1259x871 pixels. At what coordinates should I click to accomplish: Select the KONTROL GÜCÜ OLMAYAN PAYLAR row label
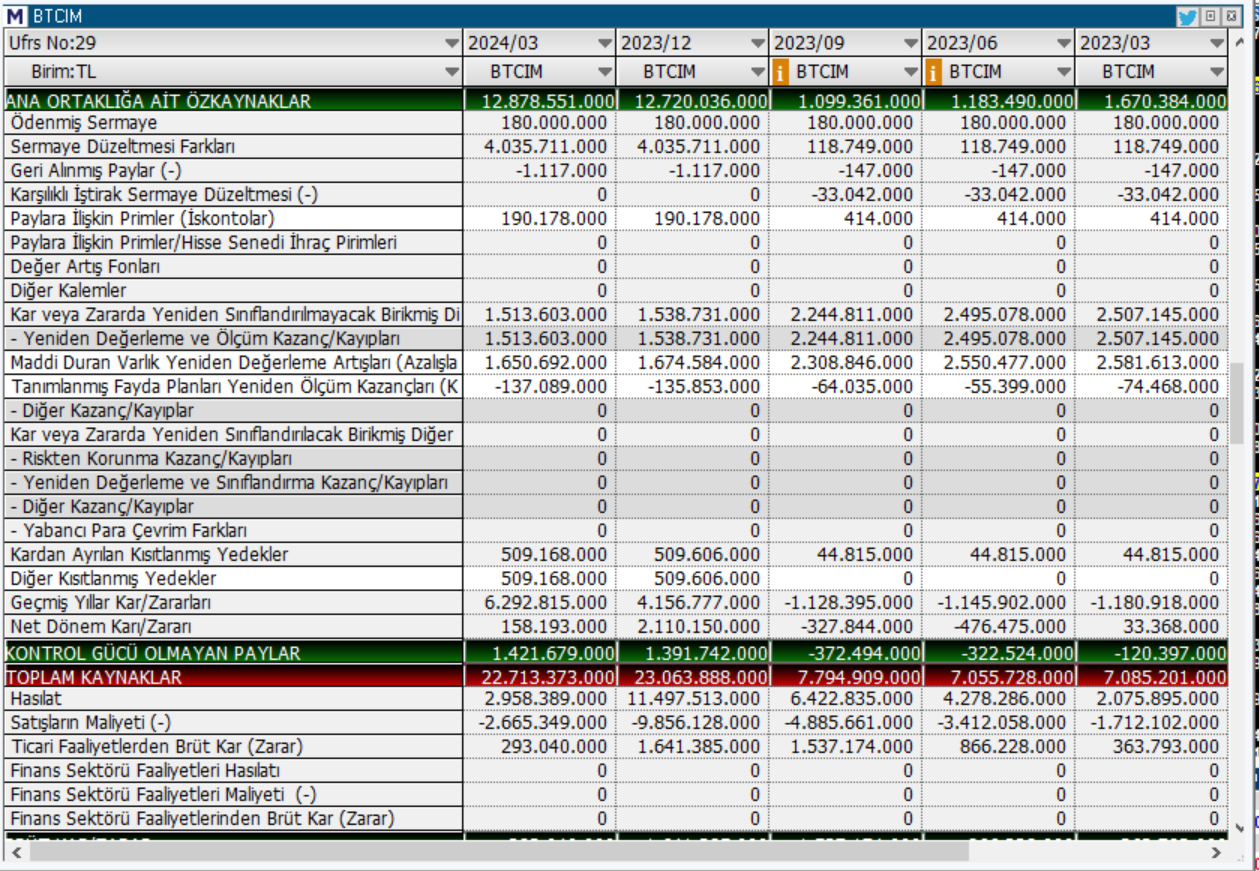pos(234,653)
